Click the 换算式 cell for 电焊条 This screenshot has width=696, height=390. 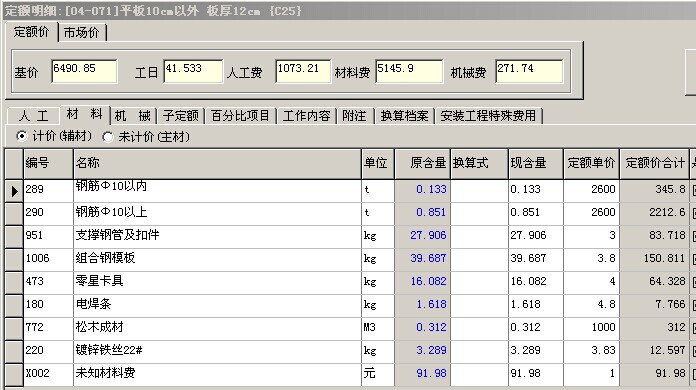479,305
